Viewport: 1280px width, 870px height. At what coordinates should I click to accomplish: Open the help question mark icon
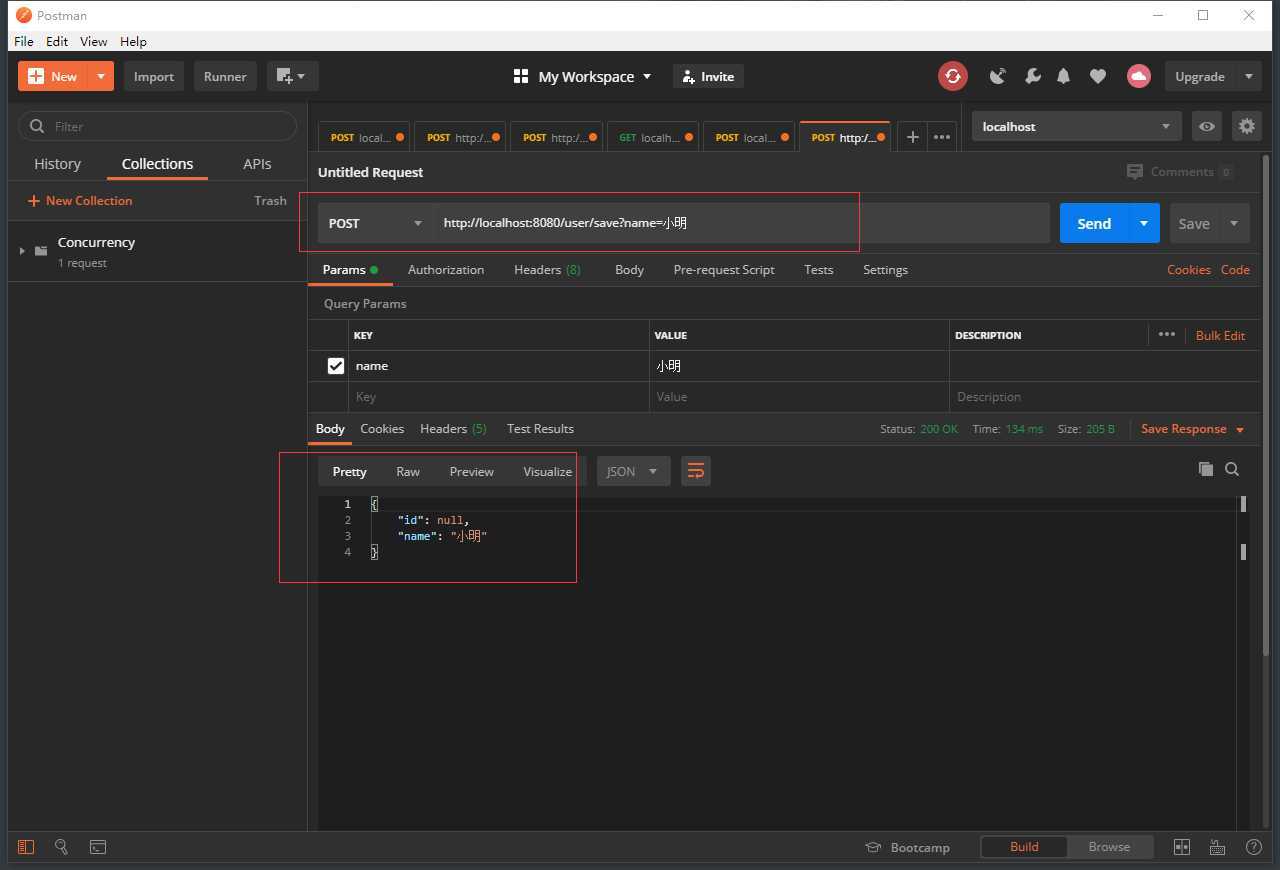click(x=1253, y=847)
